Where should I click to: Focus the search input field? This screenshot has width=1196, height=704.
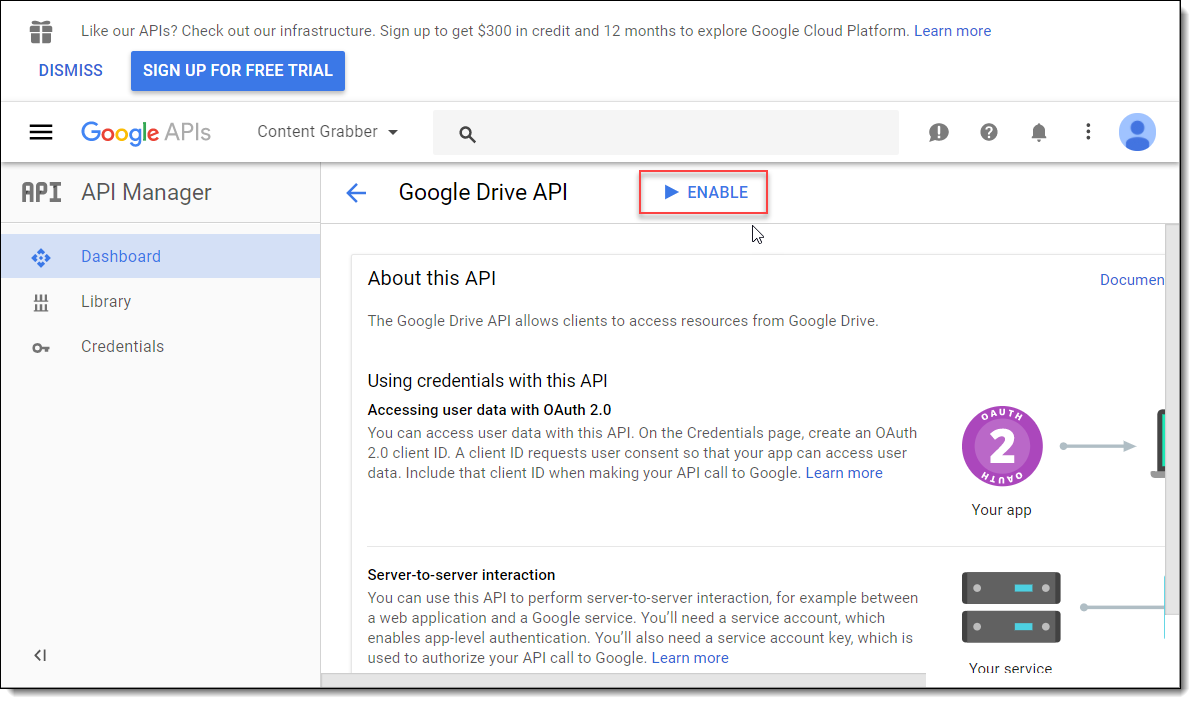tap(666, 133)
